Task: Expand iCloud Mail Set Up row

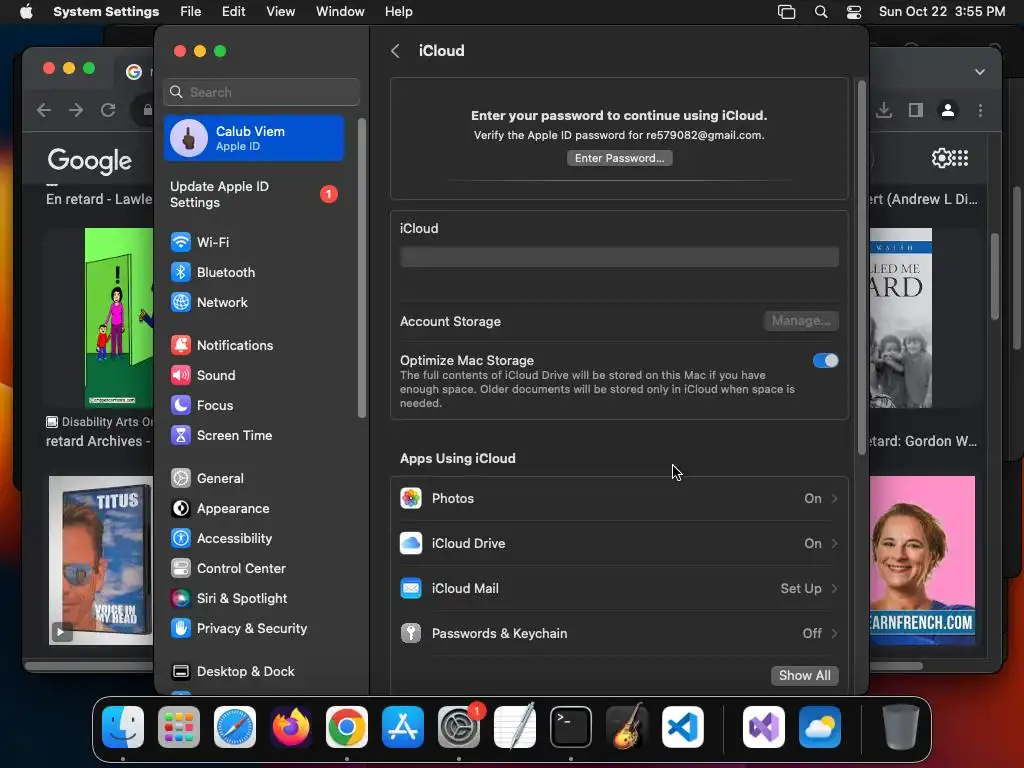Action: 619,588
